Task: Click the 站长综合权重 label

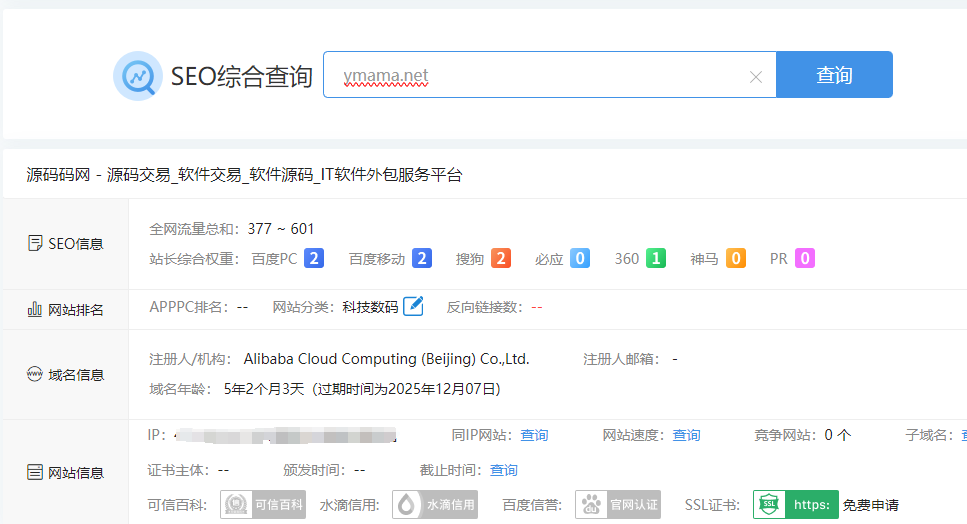Action: pos(194,259)
